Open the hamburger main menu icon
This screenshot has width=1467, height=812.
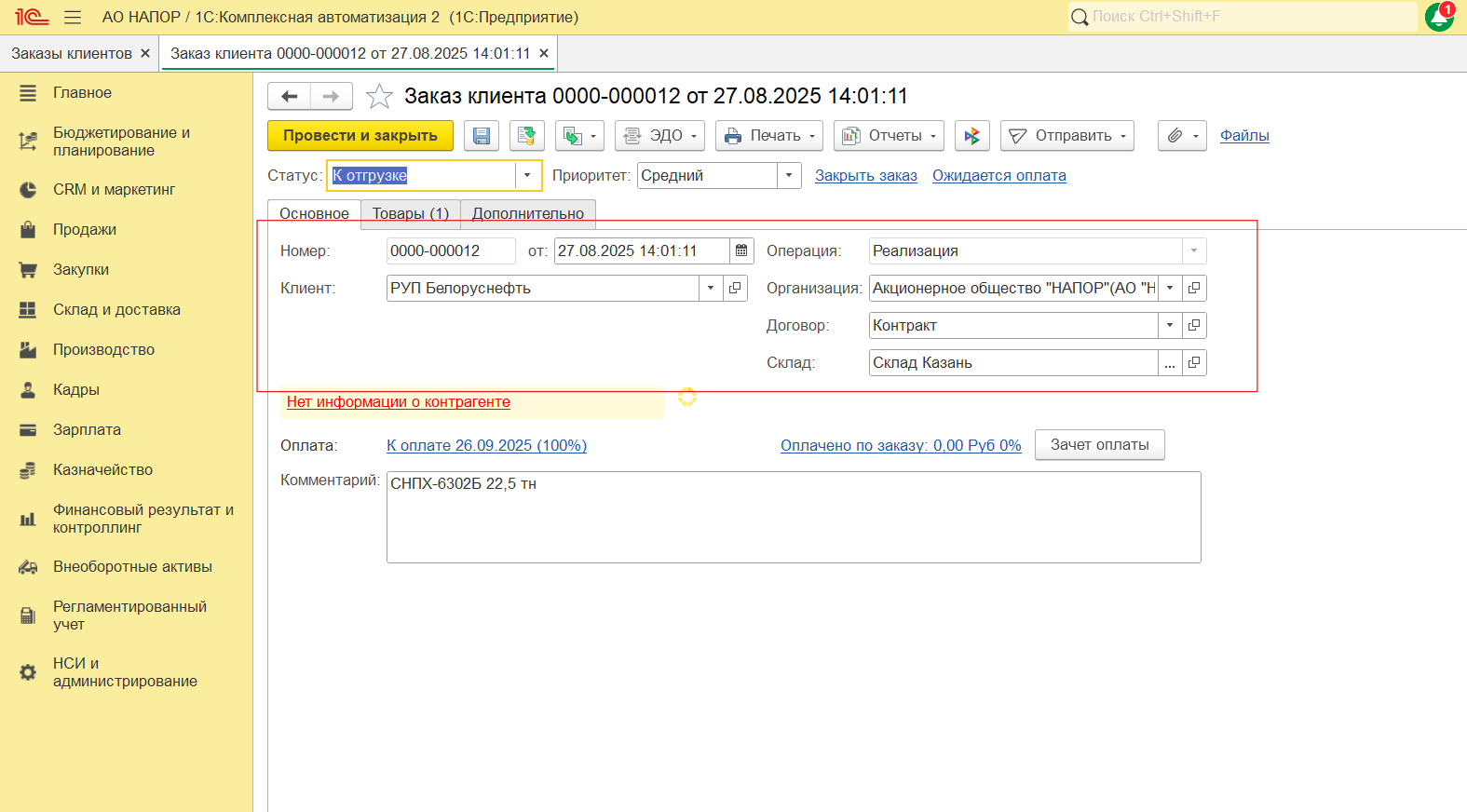click(73, 18)
